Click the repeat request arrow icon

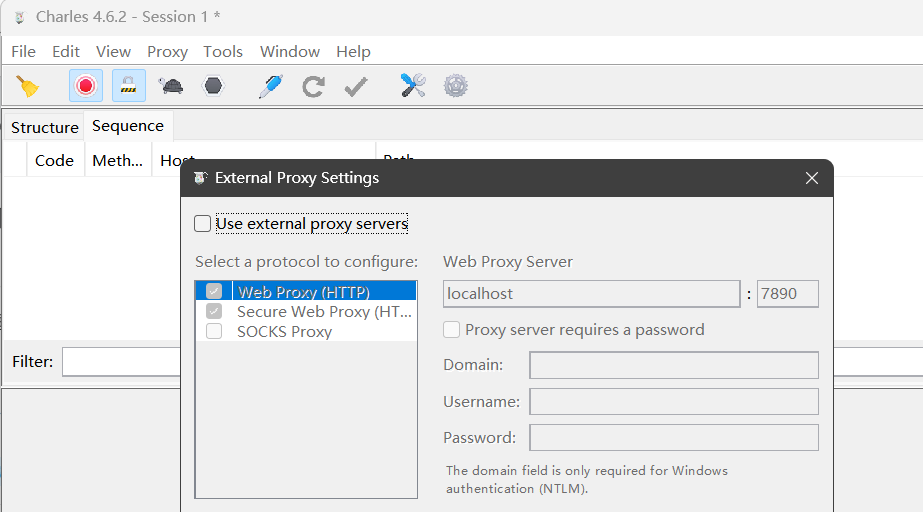click(313, 86)
